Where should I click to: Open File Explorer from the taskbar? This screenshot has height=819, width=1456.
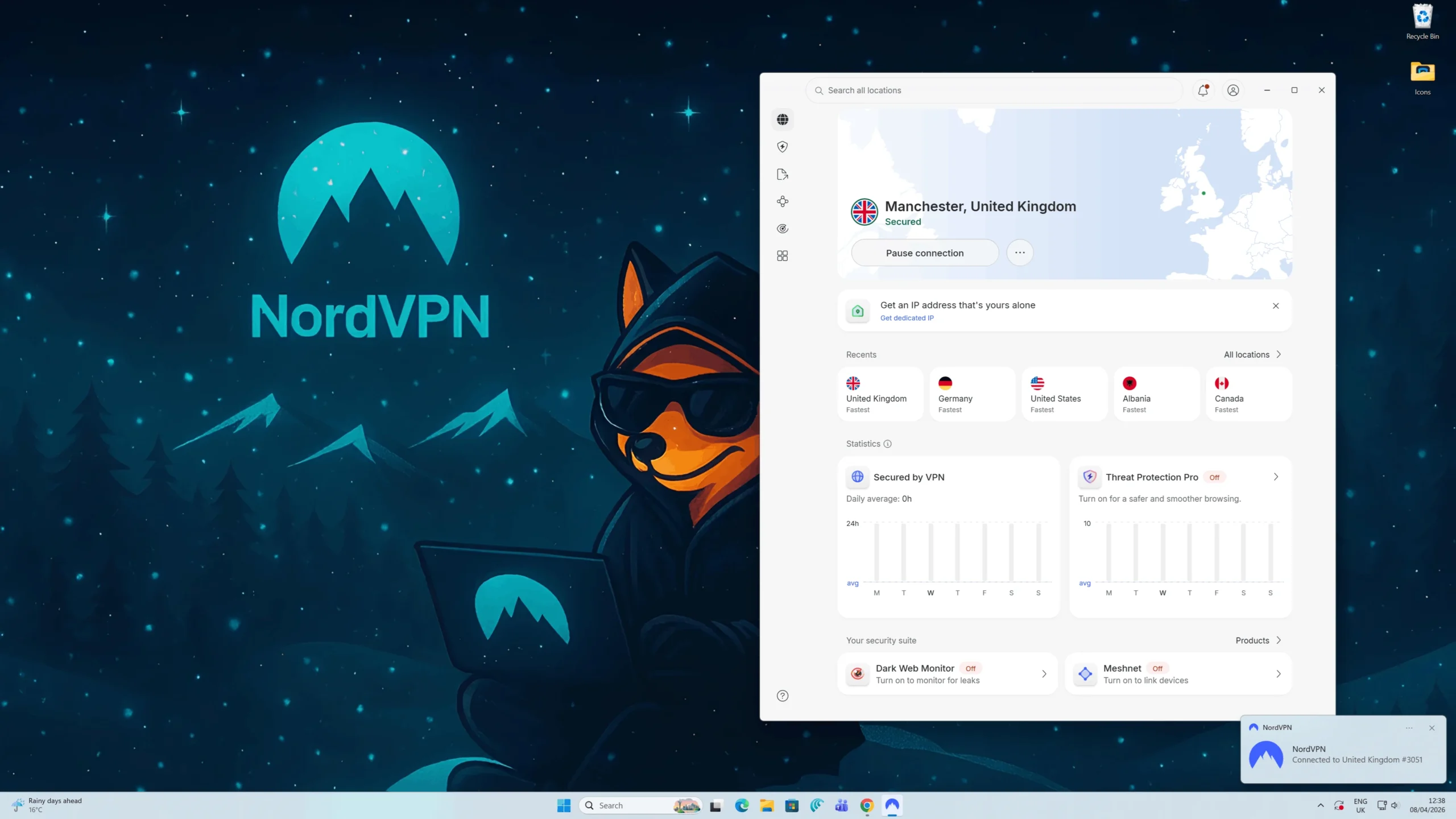(x=767, y=805)
